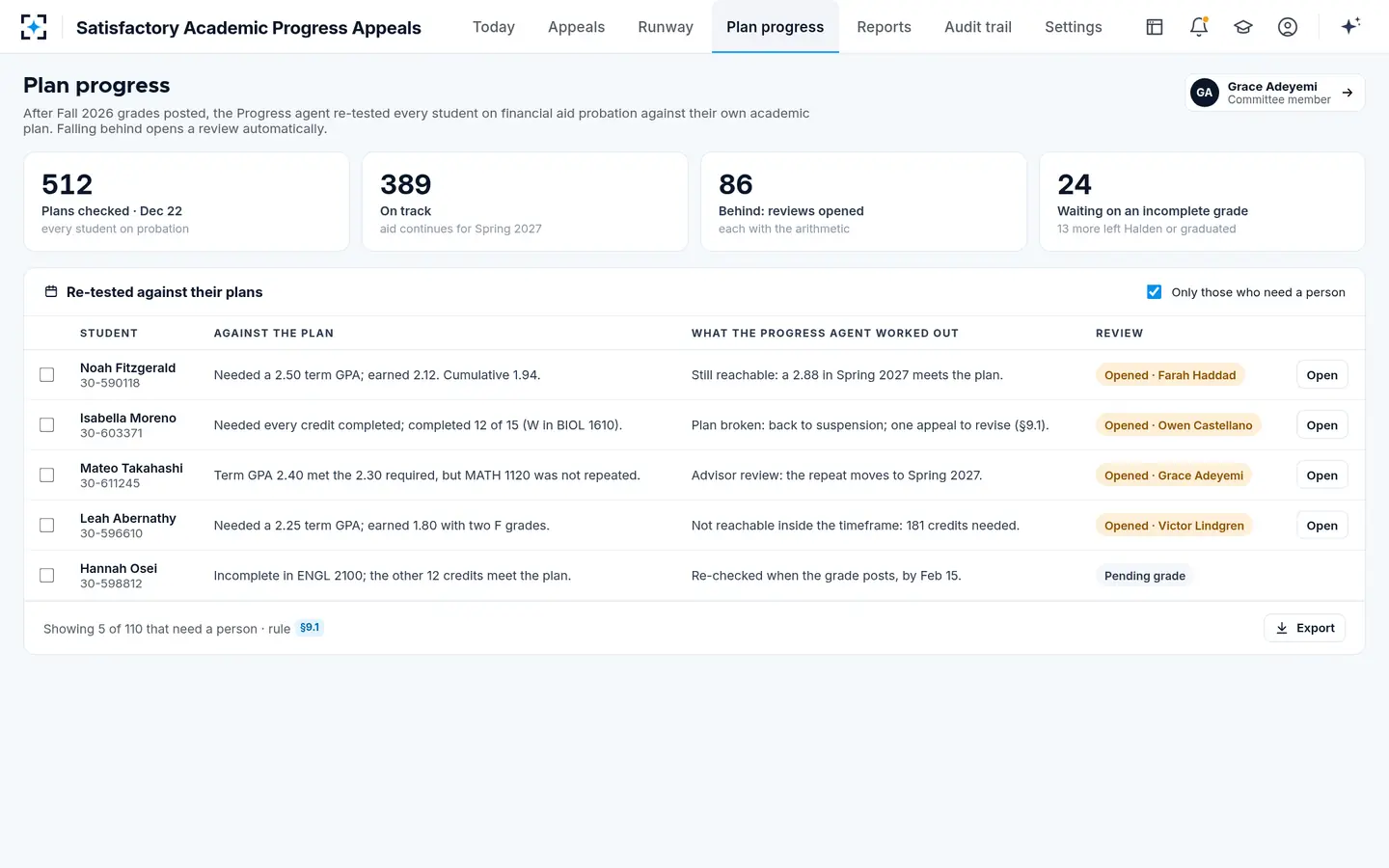Export the re-tested plans list
The height and width of the screenshot is (868, 1389).
1304,628
